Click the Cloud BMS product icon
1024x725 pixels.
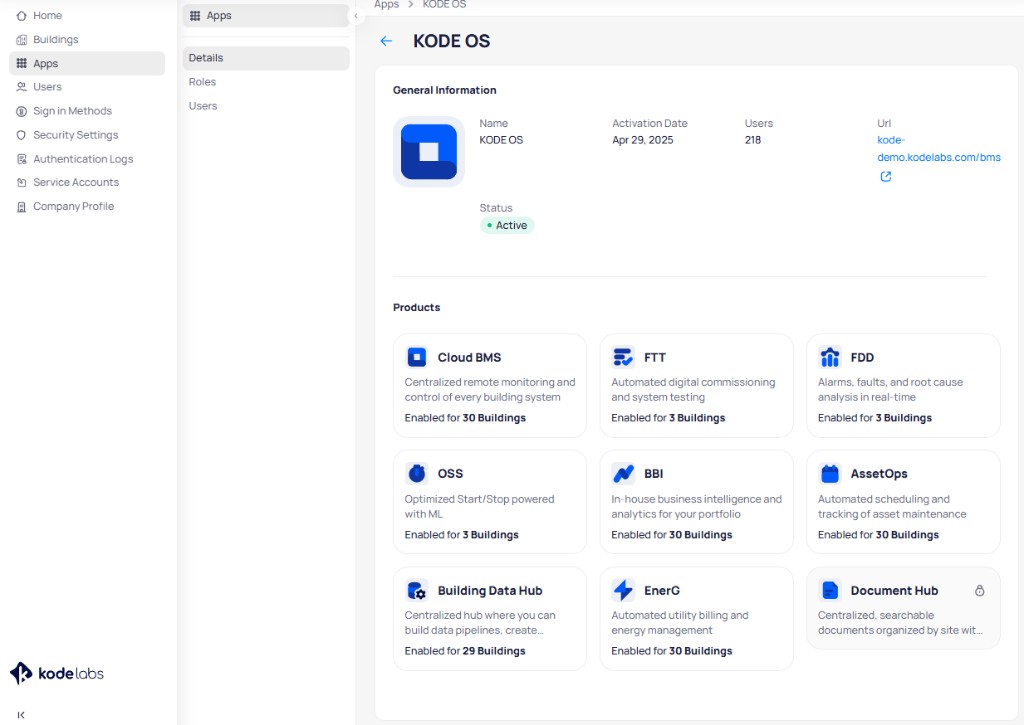click(x=417, y=357)
